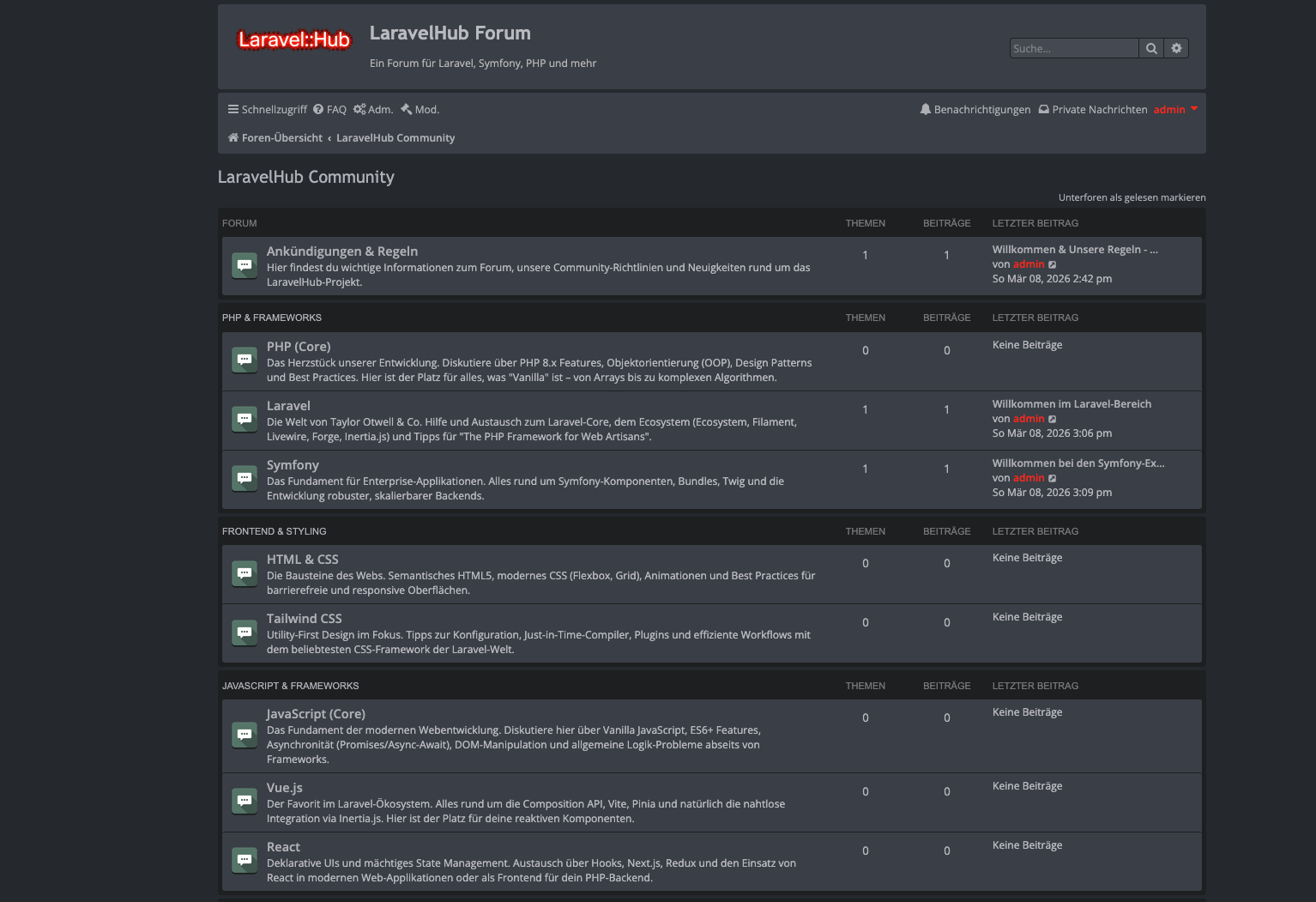Viewport: 1316px width, 902px height.
Task: Open advanced search via the gear control
Action: click(x=1176, y=48)
